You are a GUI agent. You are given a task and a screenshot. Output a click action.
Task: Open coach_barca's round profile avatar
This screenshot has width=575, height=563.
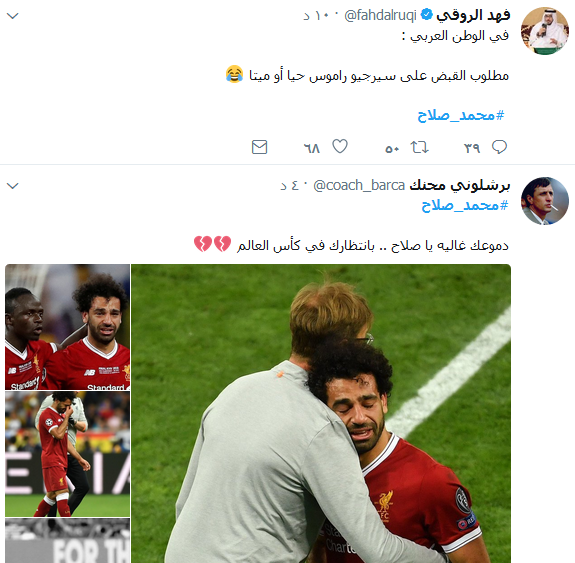tap(545, 201)
